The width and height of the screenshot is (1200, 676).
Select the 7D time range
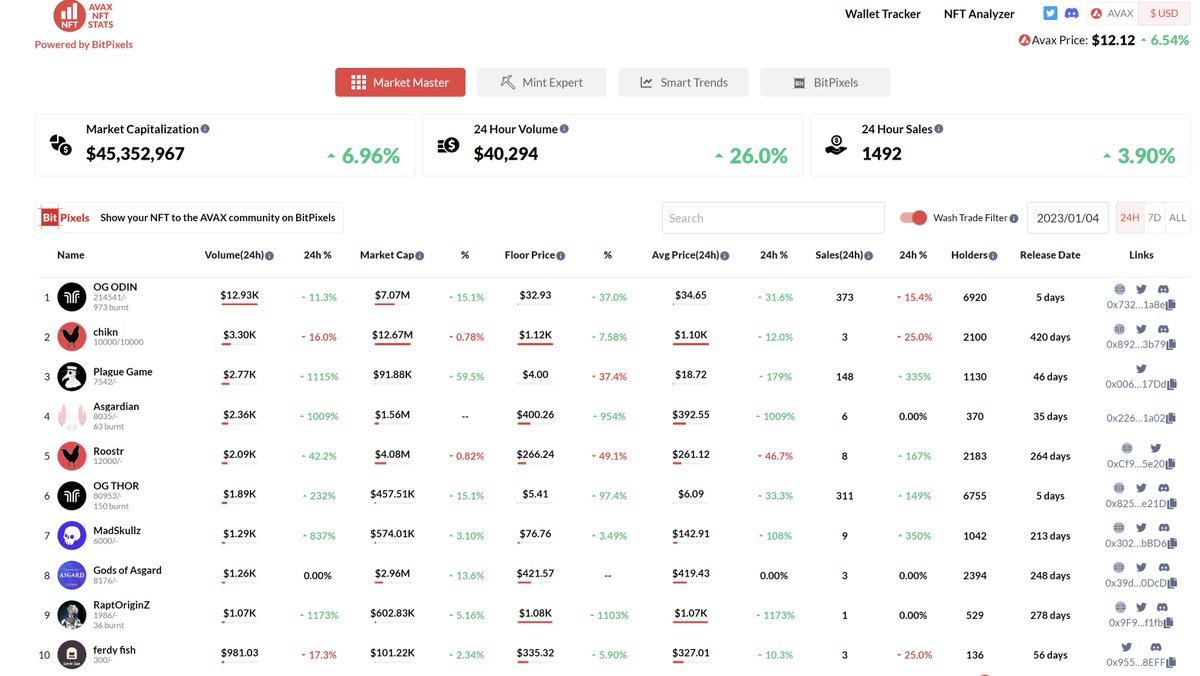click(x=1154, y=218)
